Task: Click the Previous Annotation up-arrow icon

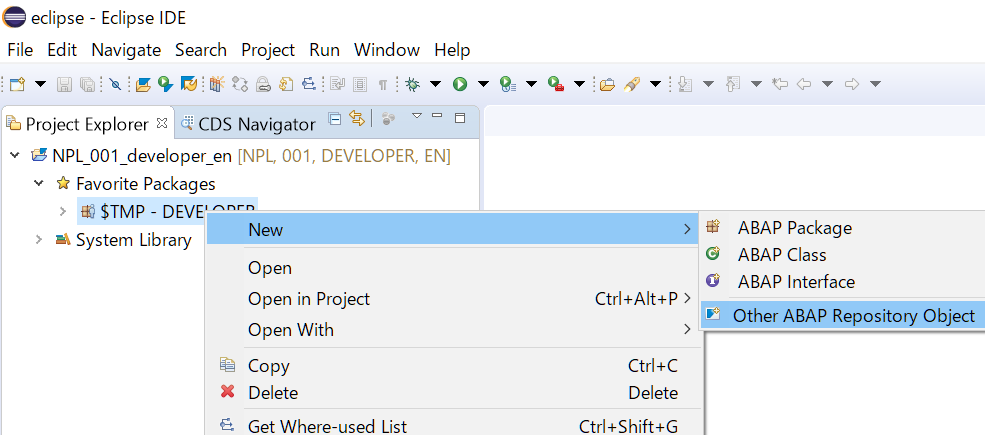Action: pos(732,84)
